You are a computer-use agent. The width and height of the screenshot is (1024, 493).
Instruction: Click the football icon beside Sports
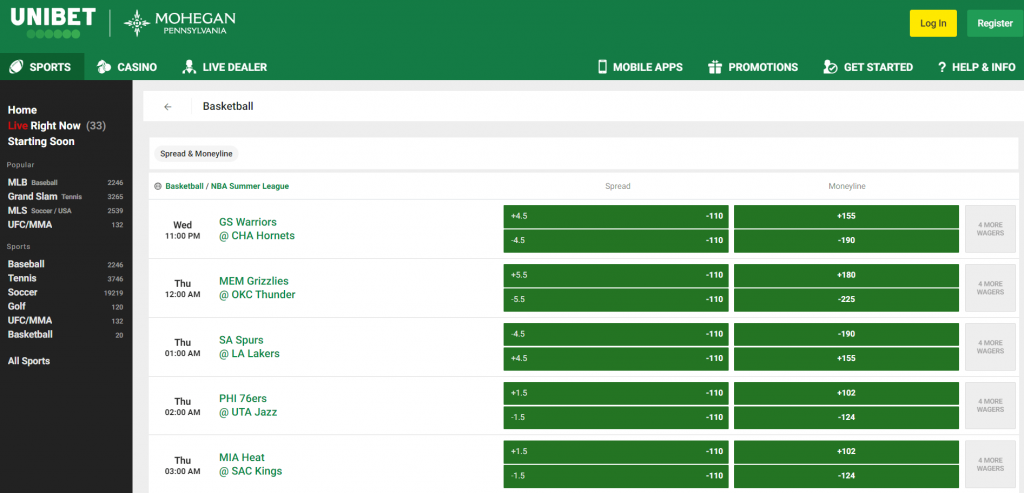click(16, 67)
